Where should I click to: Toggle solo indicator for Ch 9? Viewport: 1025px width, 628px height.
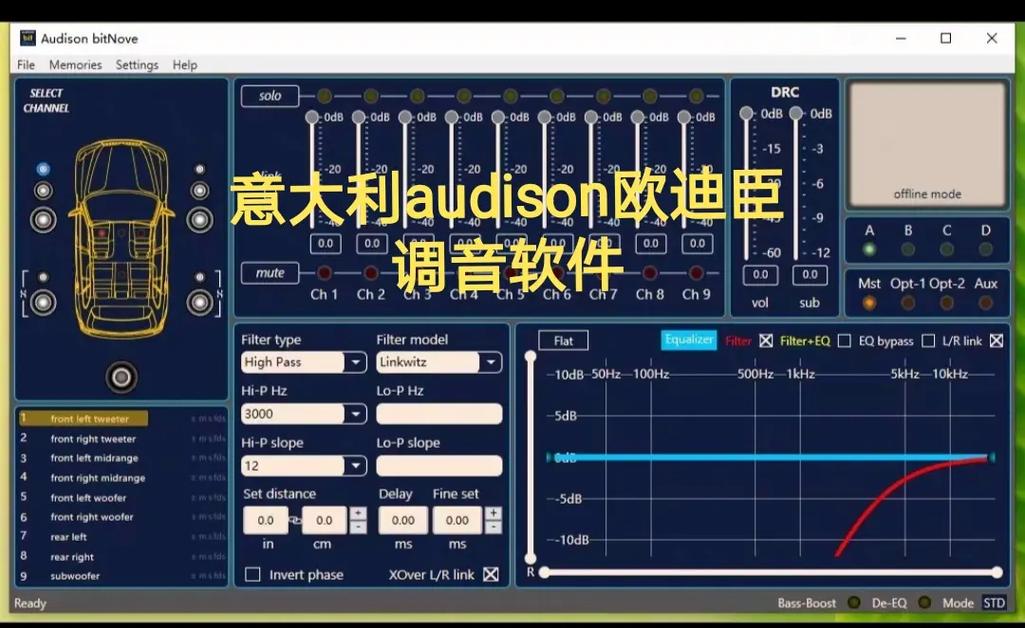coord(696,97)
